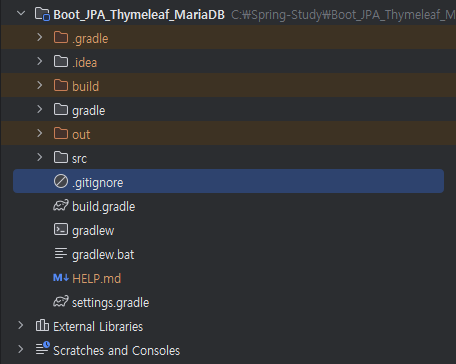This screenshot has height=364, width=456.
Task: Expand the .idea folder
Action: pos(39,61)
